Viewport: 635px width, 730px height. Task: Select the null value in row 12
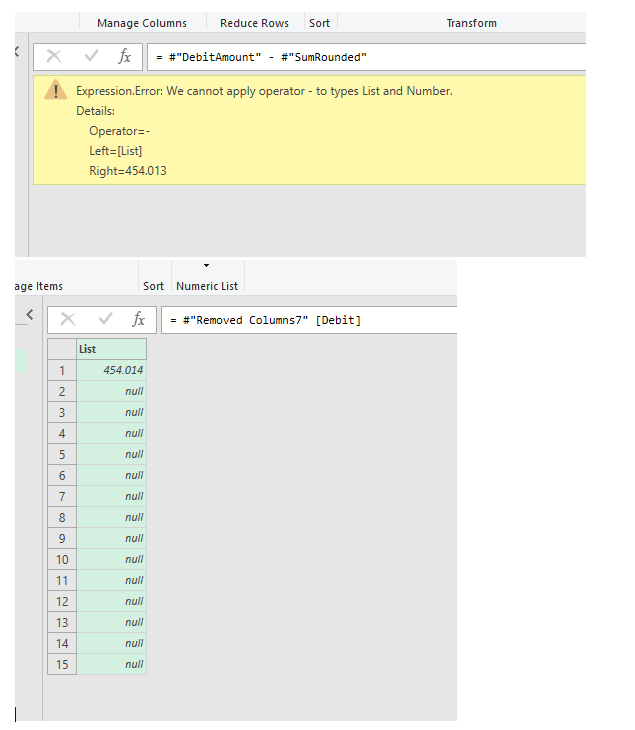click(x=112, y=602)
